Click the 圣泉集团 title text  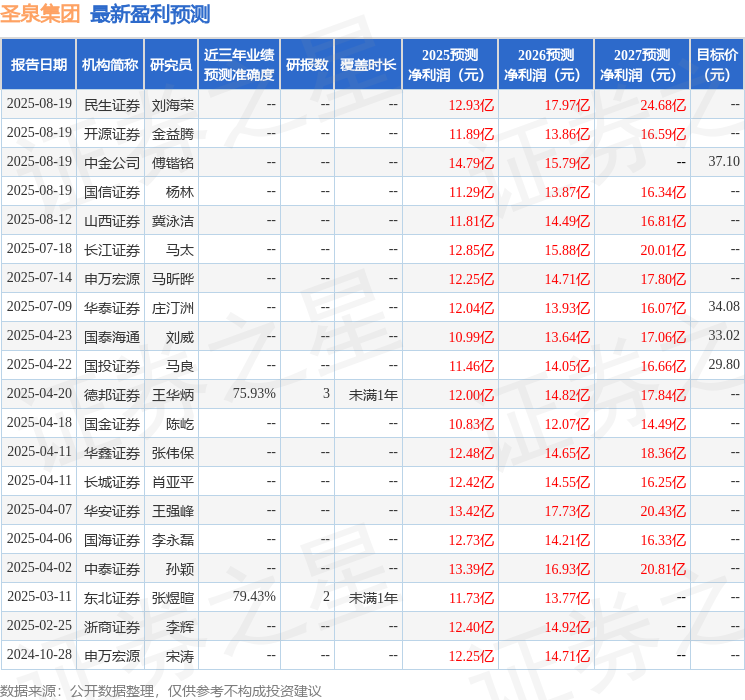click(x=40, y=14)
